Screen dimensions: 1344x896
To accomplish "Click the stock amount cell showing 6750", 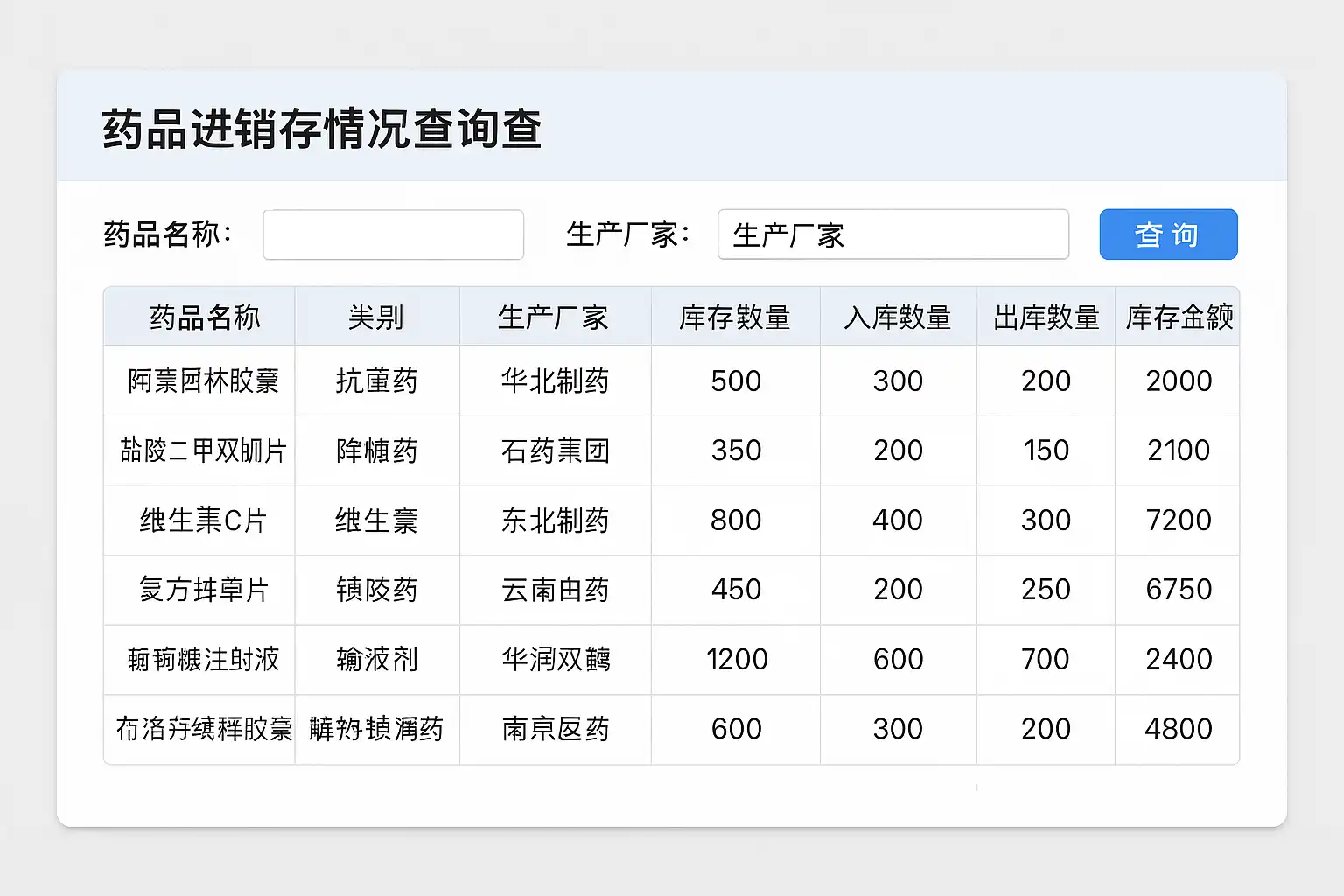I will pyautogui.click(x=1179, y=590).
